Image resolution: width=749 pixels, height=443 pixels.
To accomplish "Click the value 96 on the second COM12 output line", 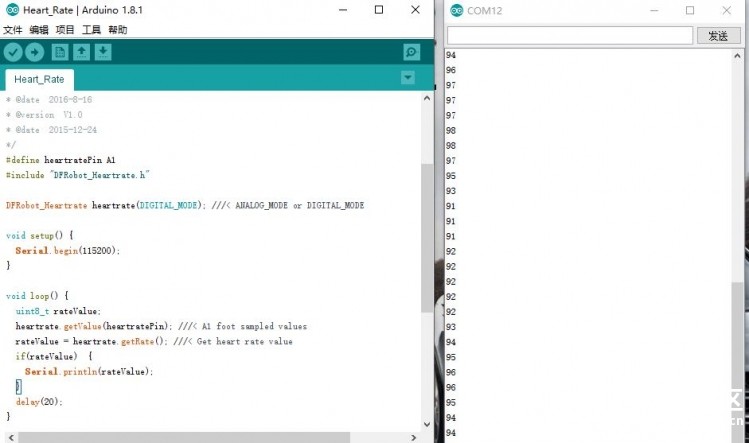I will pyautogui.click(x=451, y=70).
